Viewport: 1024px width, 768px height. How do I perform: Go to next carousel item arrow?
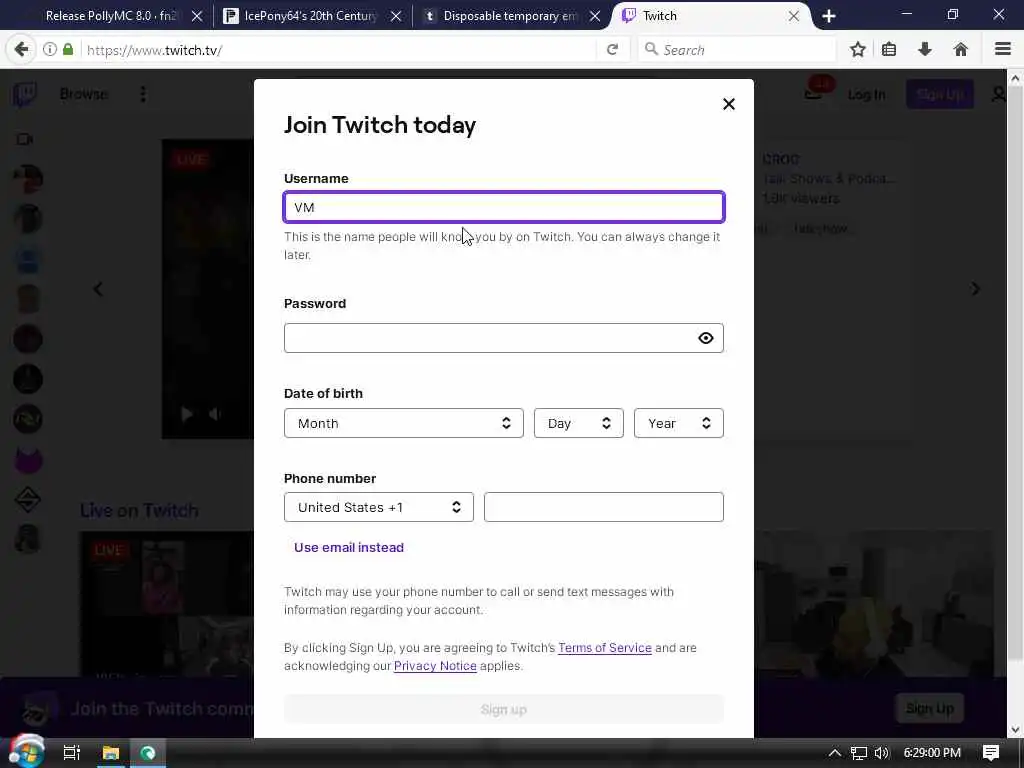[975, 289]
